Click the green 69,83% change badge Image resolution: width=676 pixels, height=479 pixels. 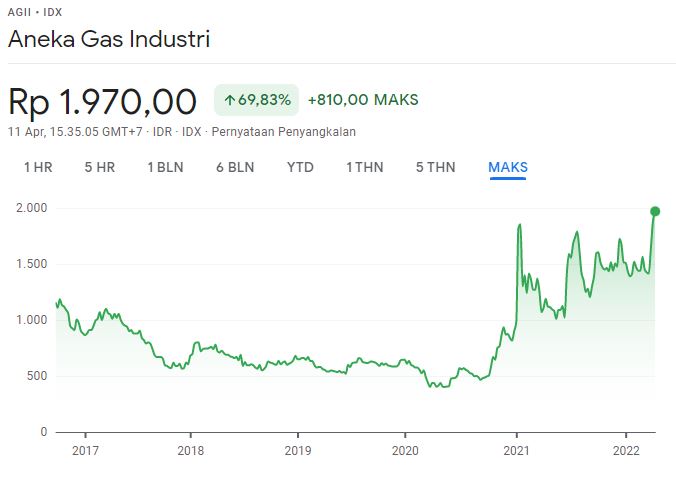257,100
